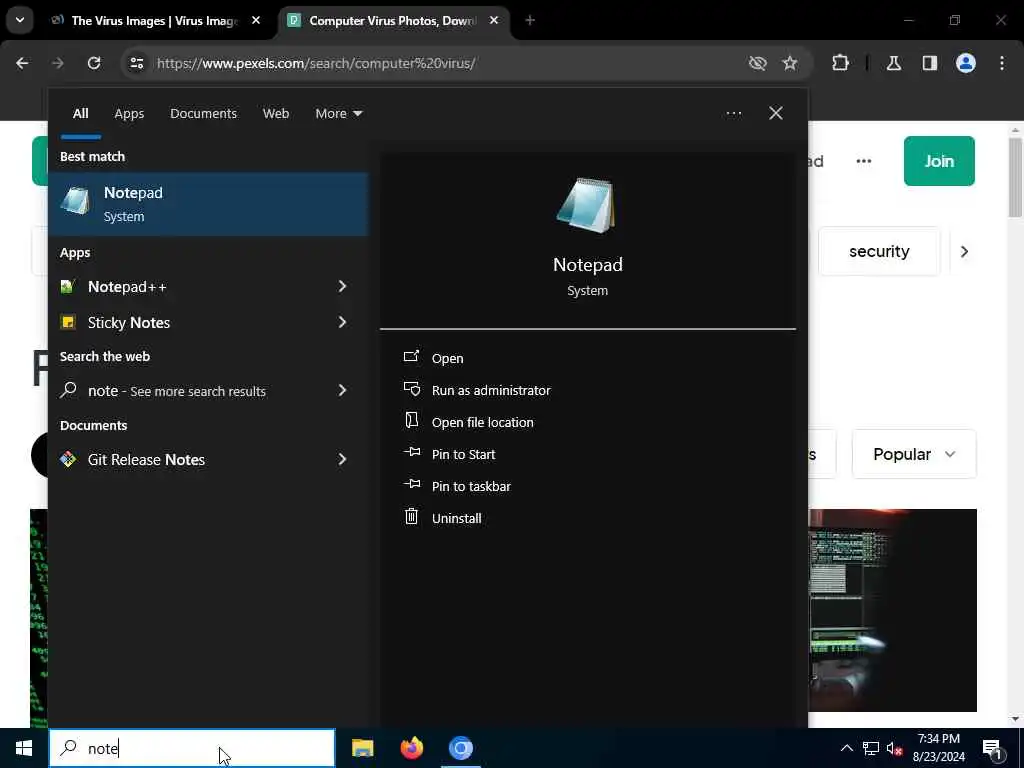Close the Windows search panel
Image resolution: width=1024 pixels, height=768 pixels.
[776, 114]
